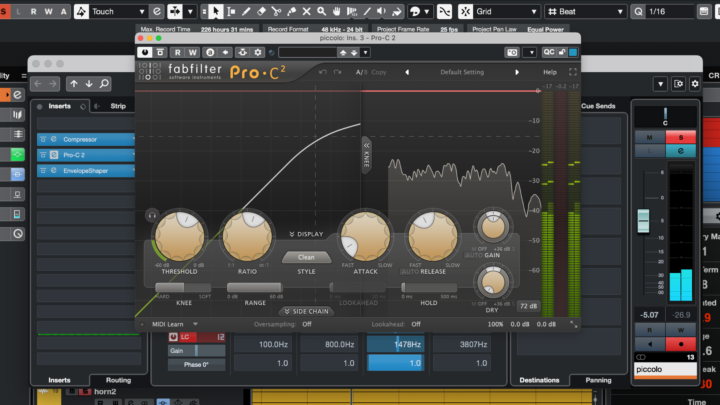Screen dimensions: 720x405
Task: Open the Help menu in Pro-C 2
Action: pyautogui.click(x=549, y=72)
